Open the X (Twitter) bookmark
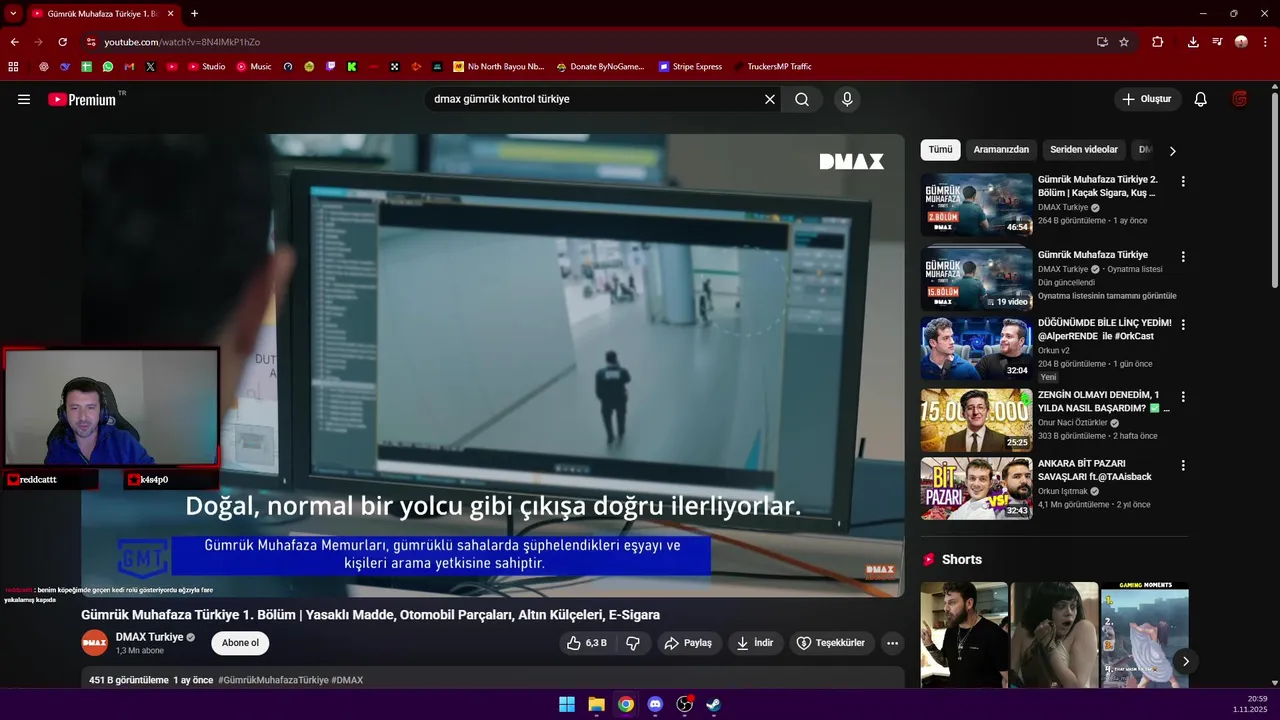The width and height of the screenshot is (1280, 720). [150, 67]
